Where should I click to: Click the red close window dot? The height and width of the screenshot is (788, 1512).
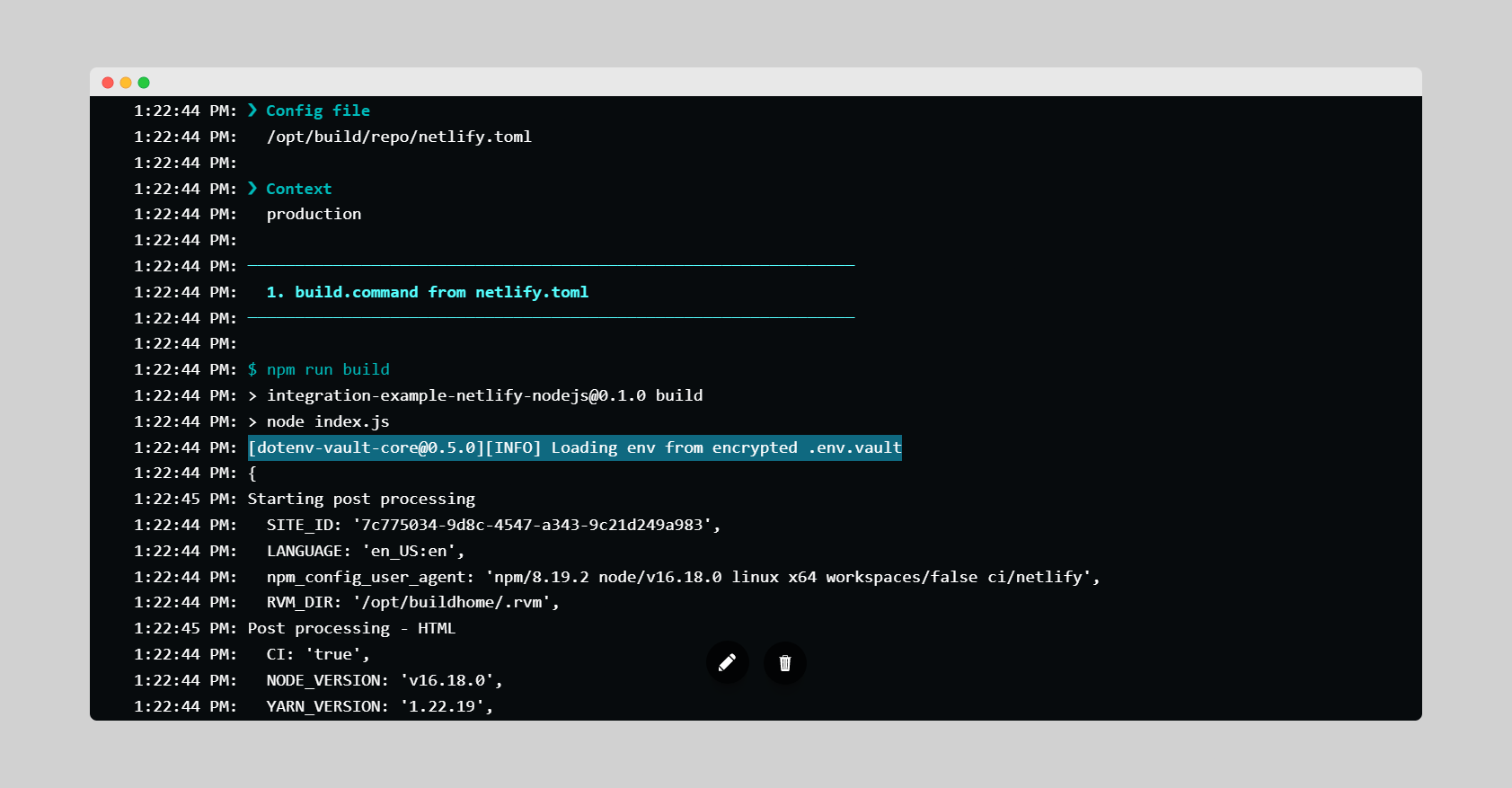click(x=108, y=83)
